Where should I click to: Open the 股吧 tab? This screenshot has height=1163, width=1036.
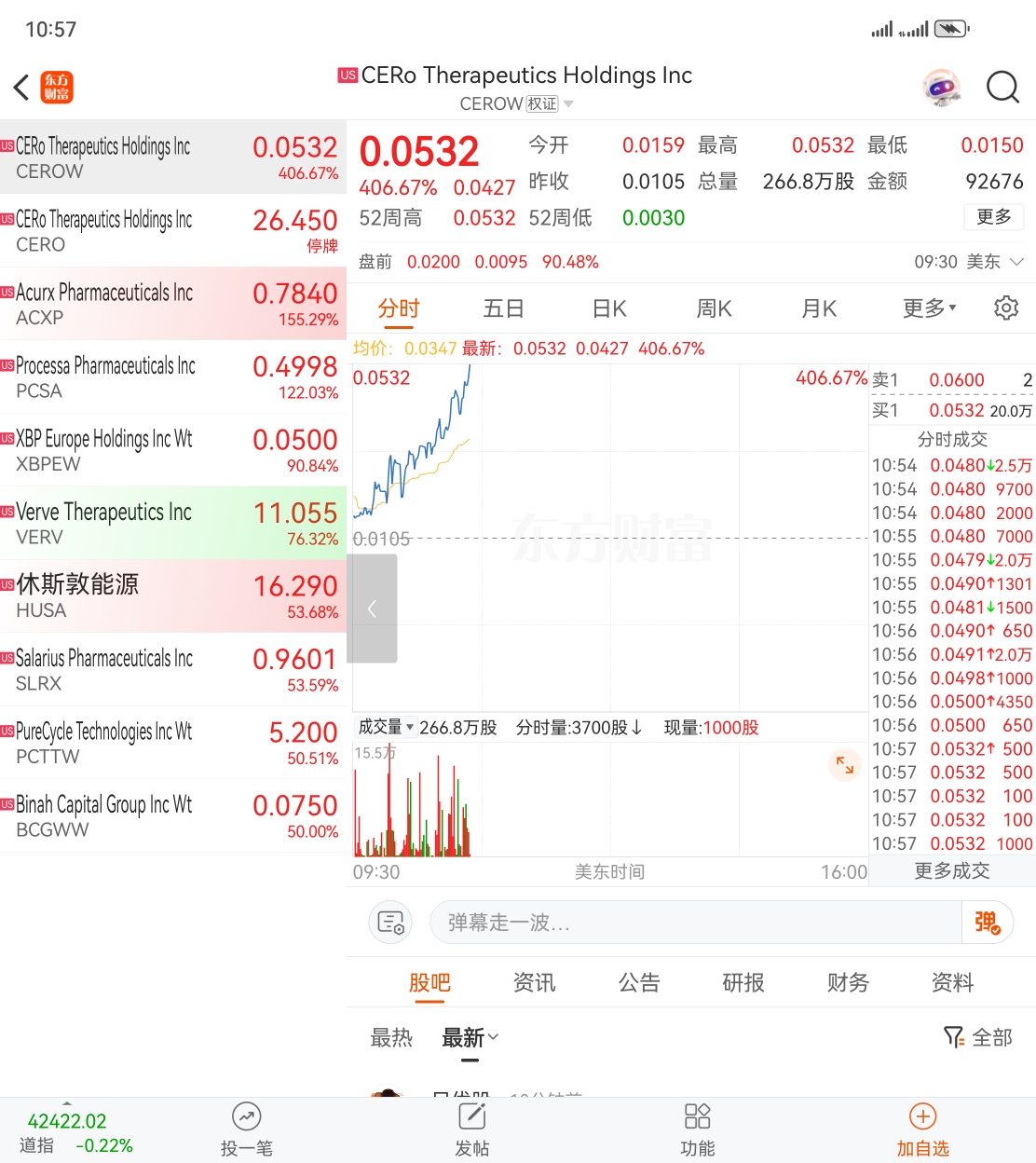coord(429,982)
